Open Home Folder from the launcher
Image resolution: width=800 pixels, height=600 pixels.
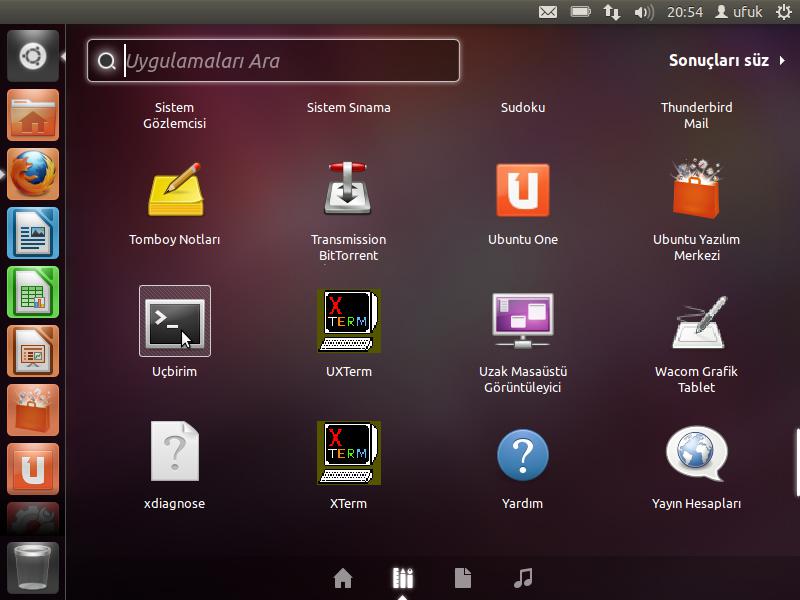pos(33,115)
